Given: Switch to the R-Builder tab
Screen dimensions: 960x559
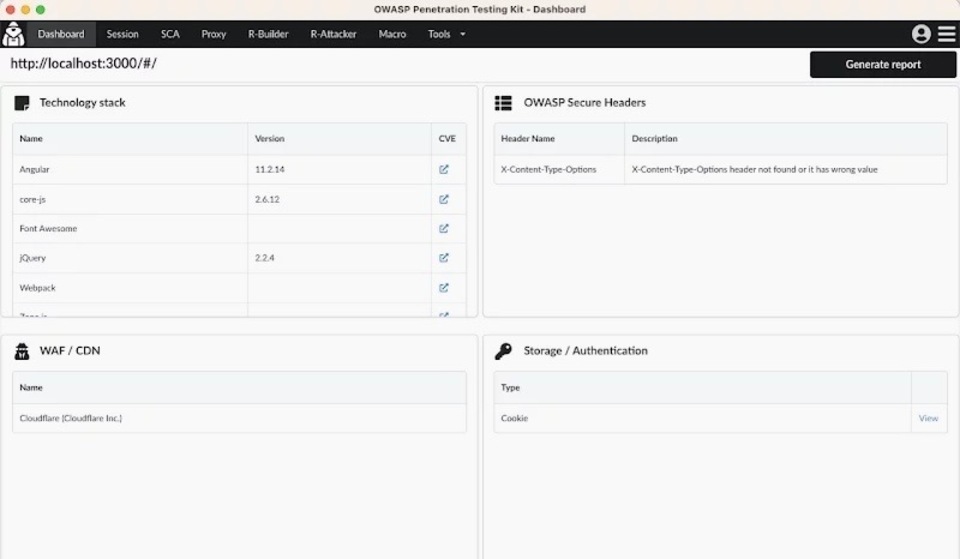Looking at the screenshot, I should [268, 34].
